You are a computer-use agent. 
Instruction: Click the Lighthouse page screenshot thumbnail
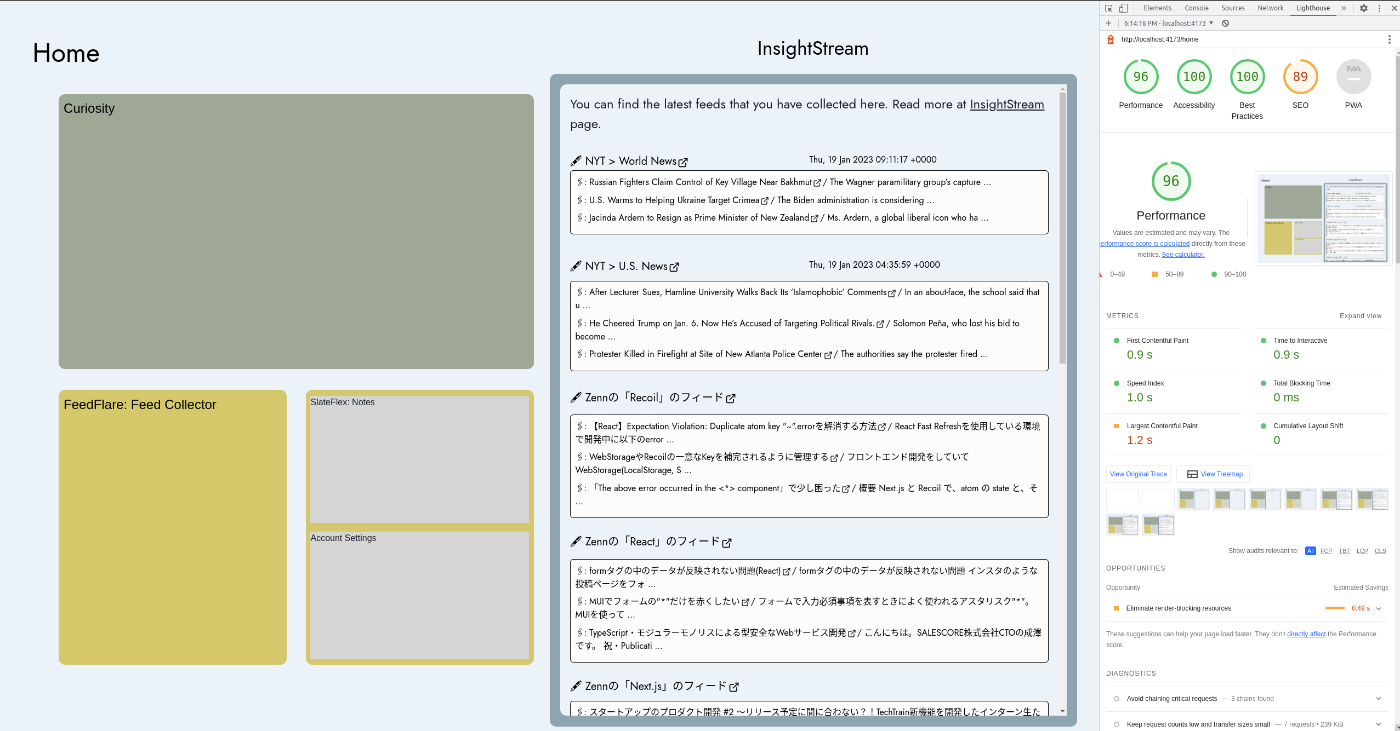tap(1323, 217)
